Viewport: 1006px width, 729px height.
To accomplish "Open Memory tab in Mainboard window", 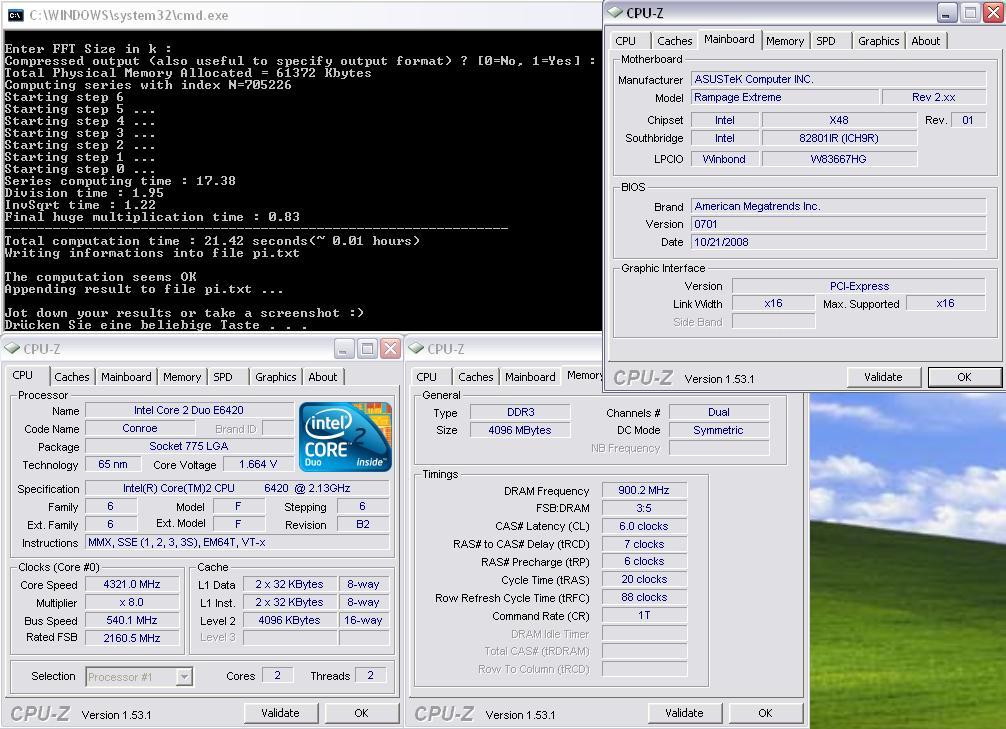I will coord(785,40).
